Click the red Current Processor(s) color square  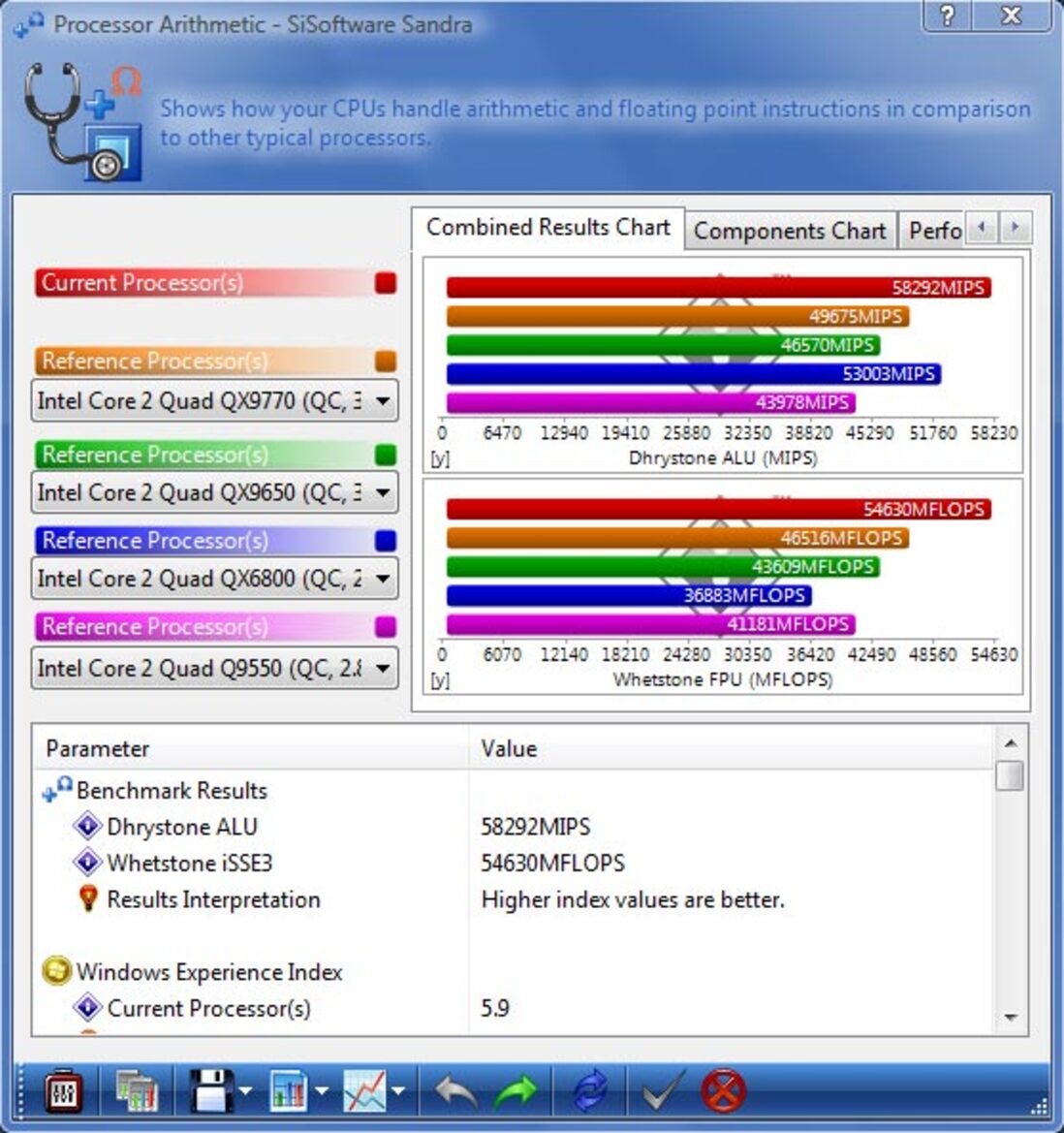[386, 283]
